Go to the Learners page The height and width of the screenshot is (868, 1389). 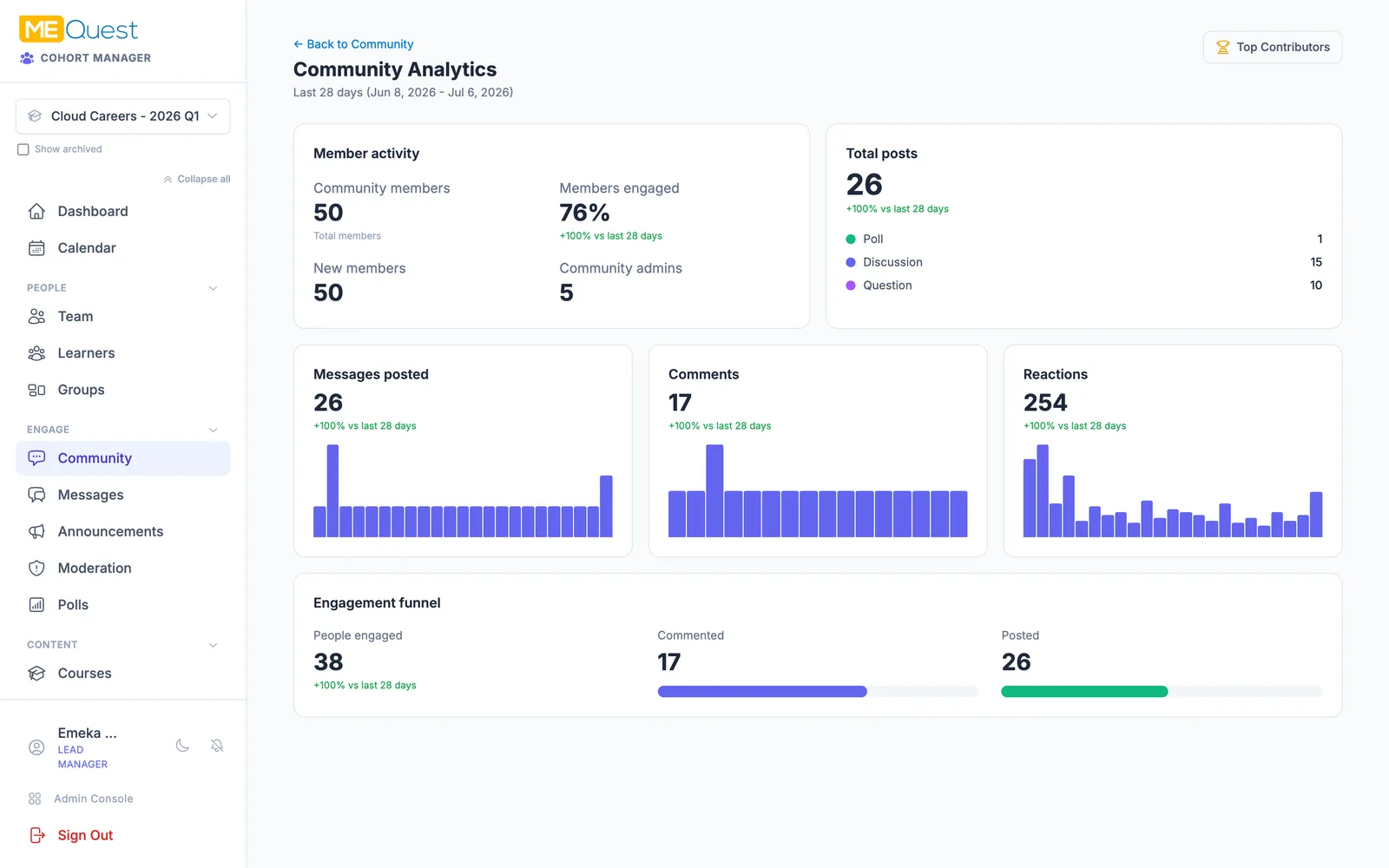[x=122, y=353]
